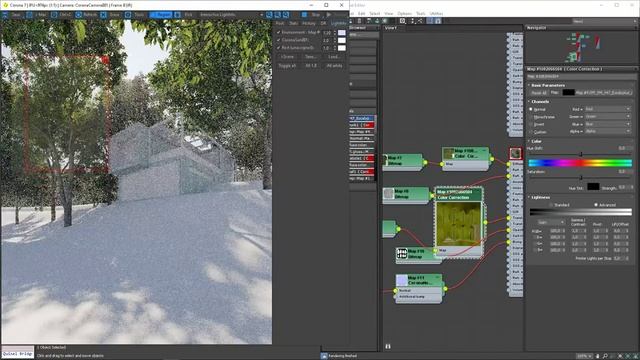Collapse the Channels rollout
The height and width of the screenshot is (360, 640).
point(540,102)
